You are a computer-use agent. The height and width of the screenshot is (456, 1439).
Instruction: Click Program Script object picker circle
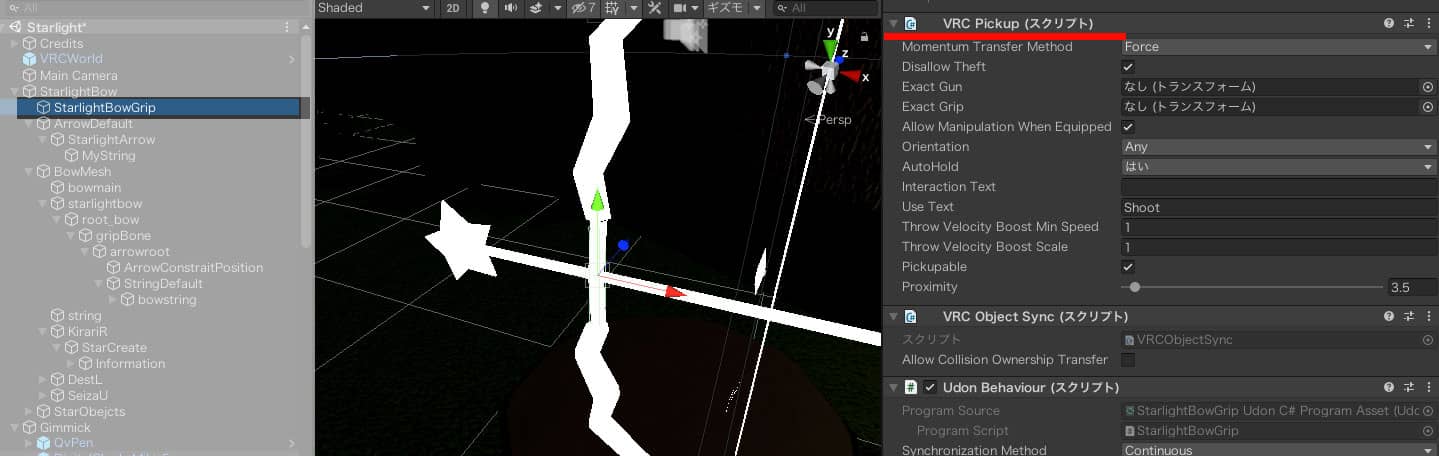coord(1428,431)
